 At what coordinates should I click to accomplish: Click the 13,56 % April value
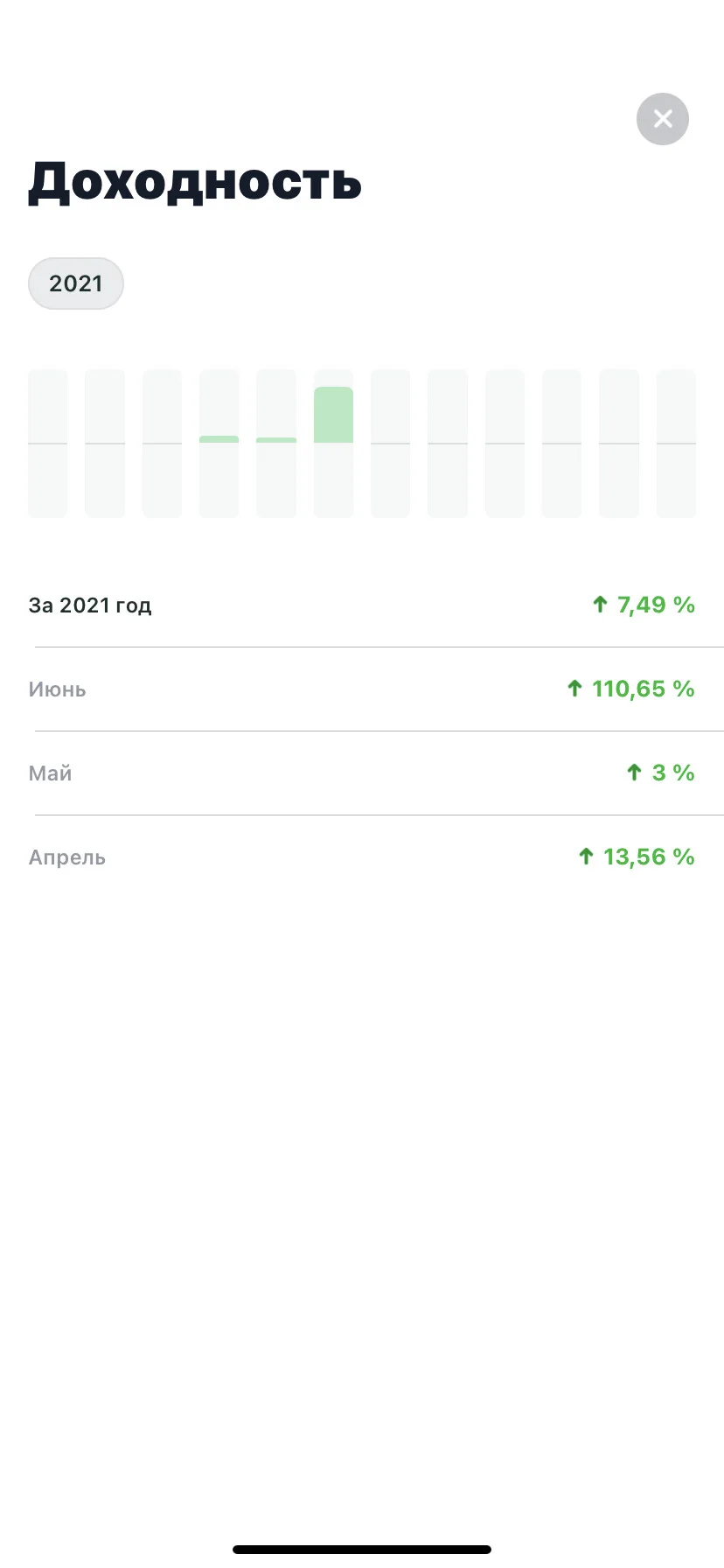(x=649, y=857)
